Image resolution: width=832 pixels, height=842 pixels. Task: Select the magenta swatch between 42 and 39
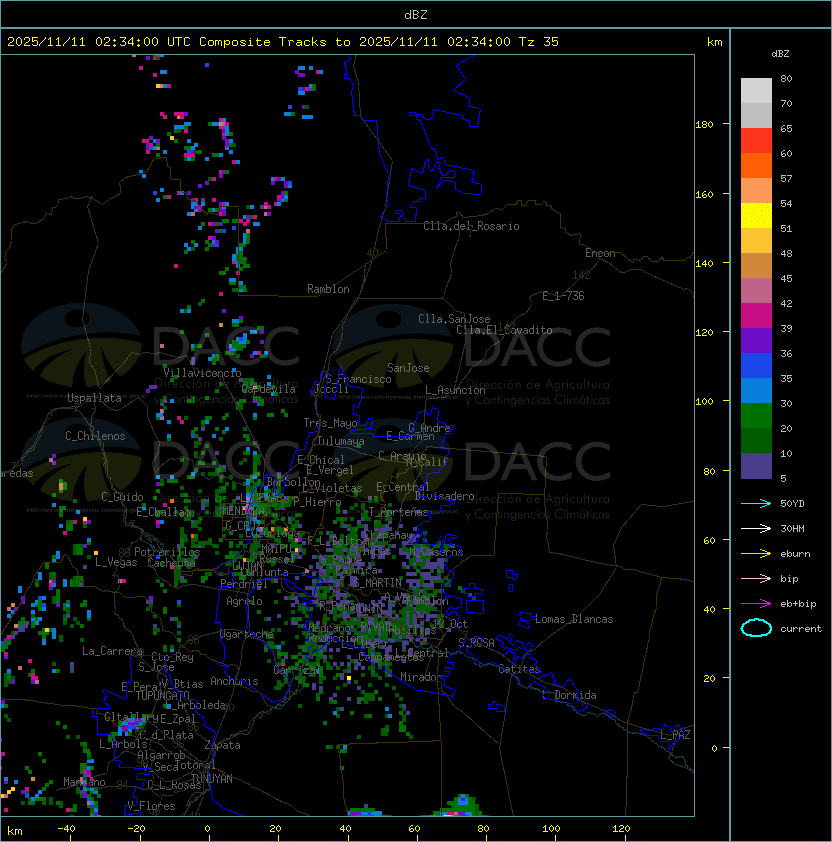point(756,316)
